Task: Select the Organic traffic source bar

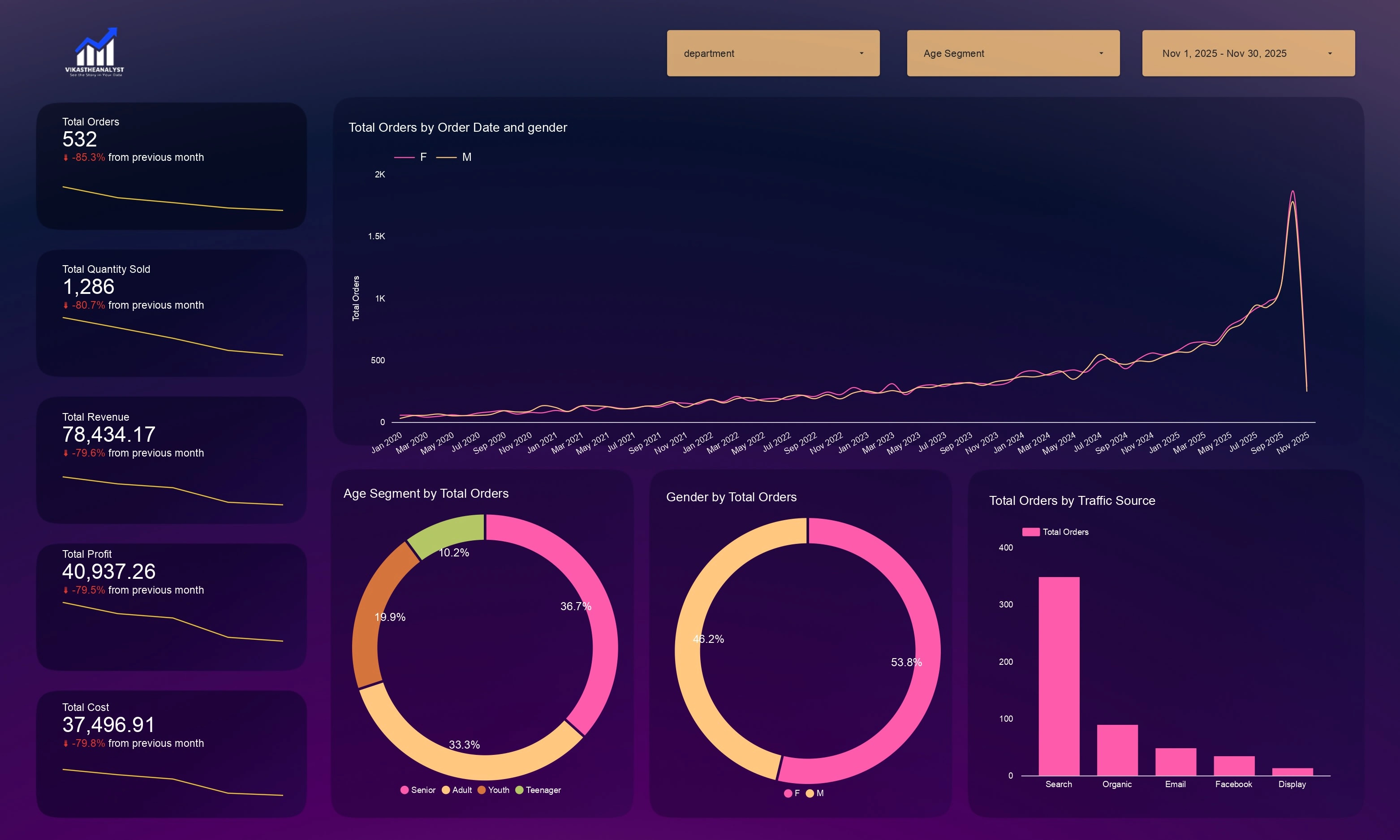Action: 1117,750
